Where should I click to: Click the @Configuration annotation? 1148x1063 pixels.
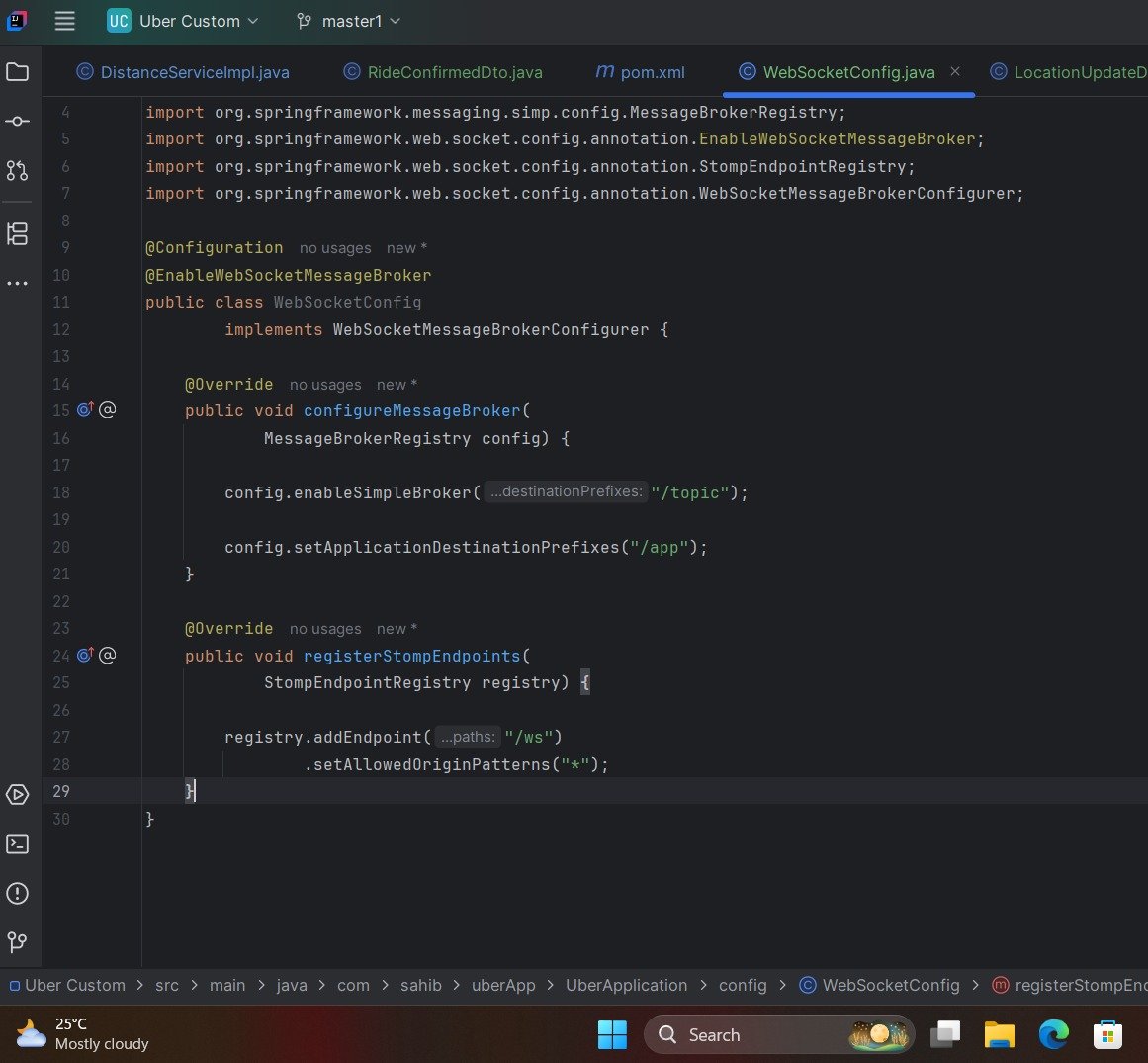click(x=215, y=248)
